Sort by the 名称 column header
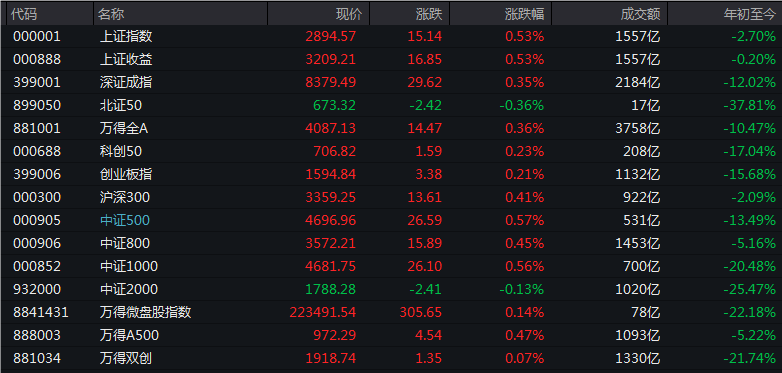 [181, 14]
